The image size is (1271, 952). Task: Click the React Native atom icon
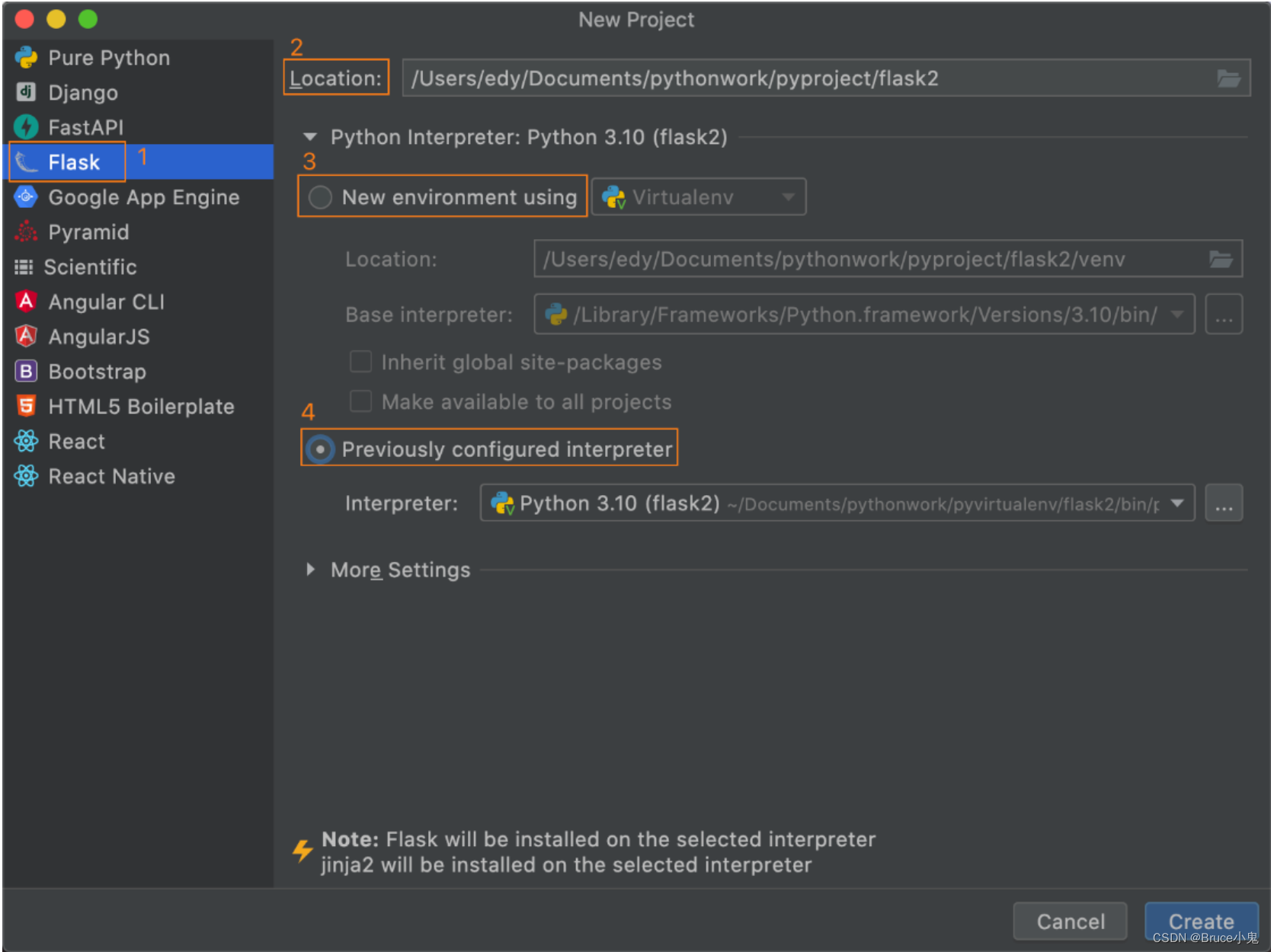[26, 476]
